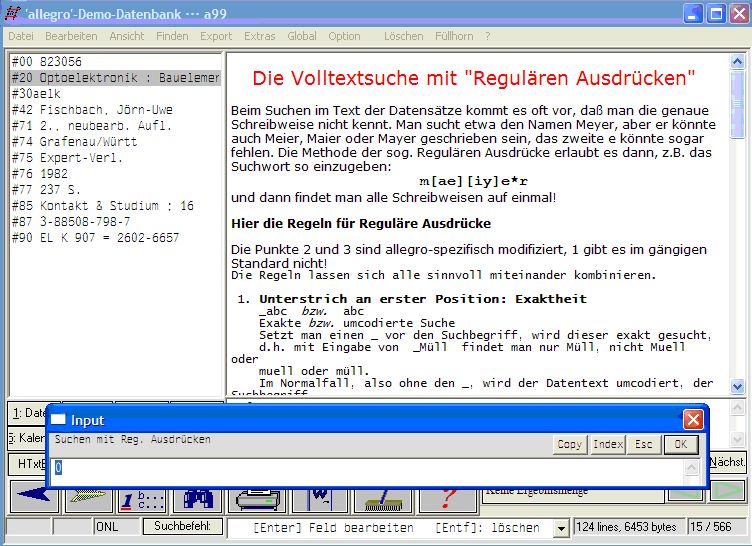Image resolution: width=752 pixels, height=546 pixels.
Task: Click the Input dialog title icon
Action: [x=58, y=420]
